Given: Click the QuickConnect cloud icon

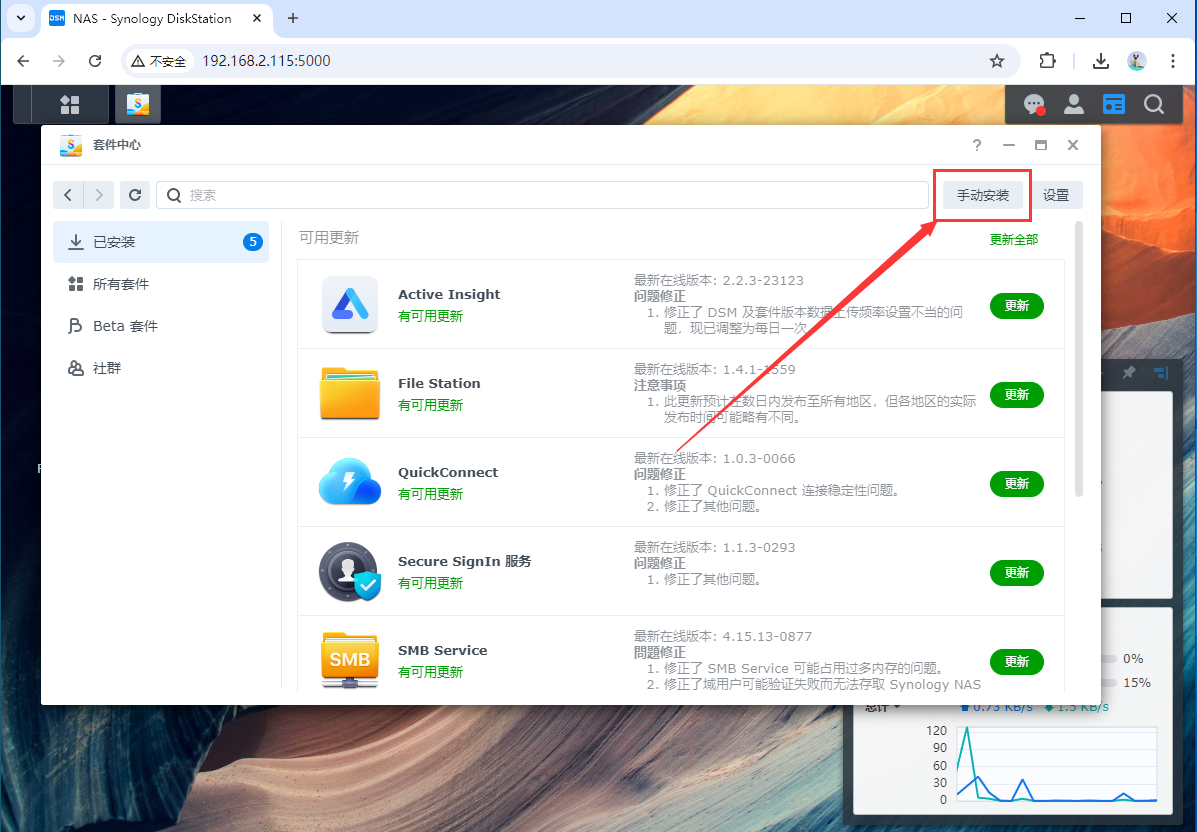Looking at the screenshot, I should coord(350,483).
